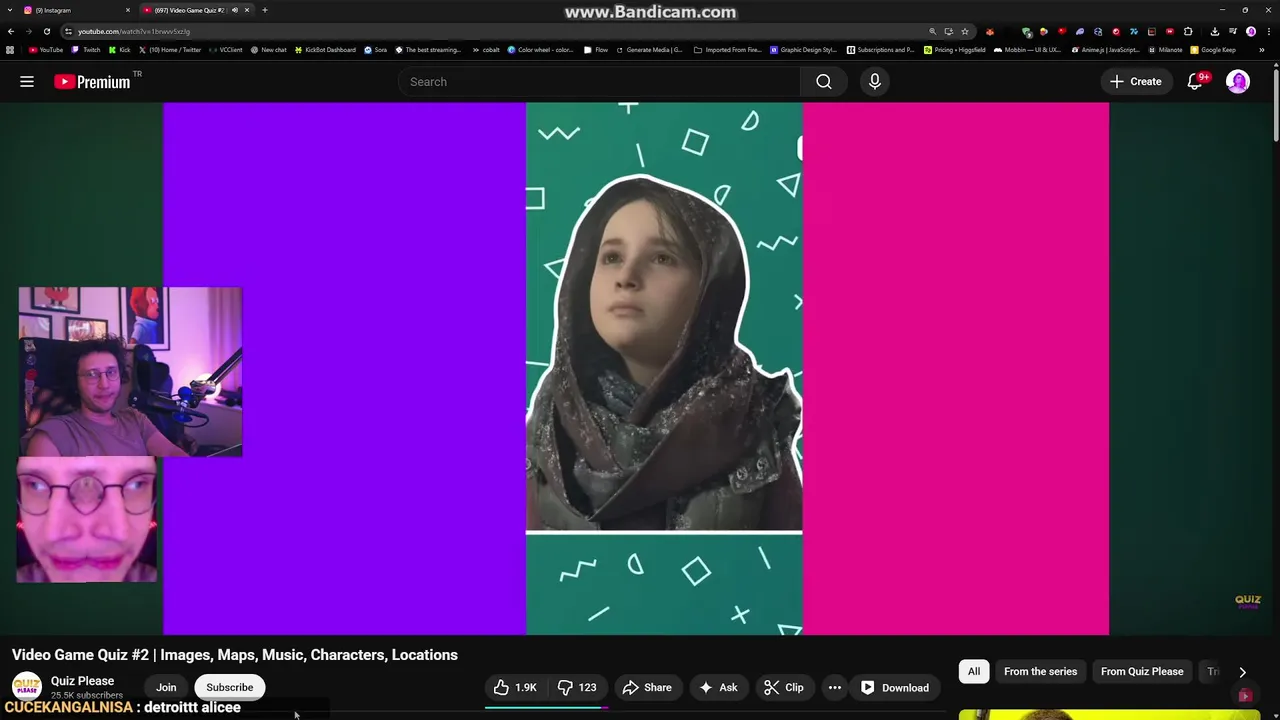Close the Instagram tab
This screenshot has height=720, width=1280.
coord(128,10)
